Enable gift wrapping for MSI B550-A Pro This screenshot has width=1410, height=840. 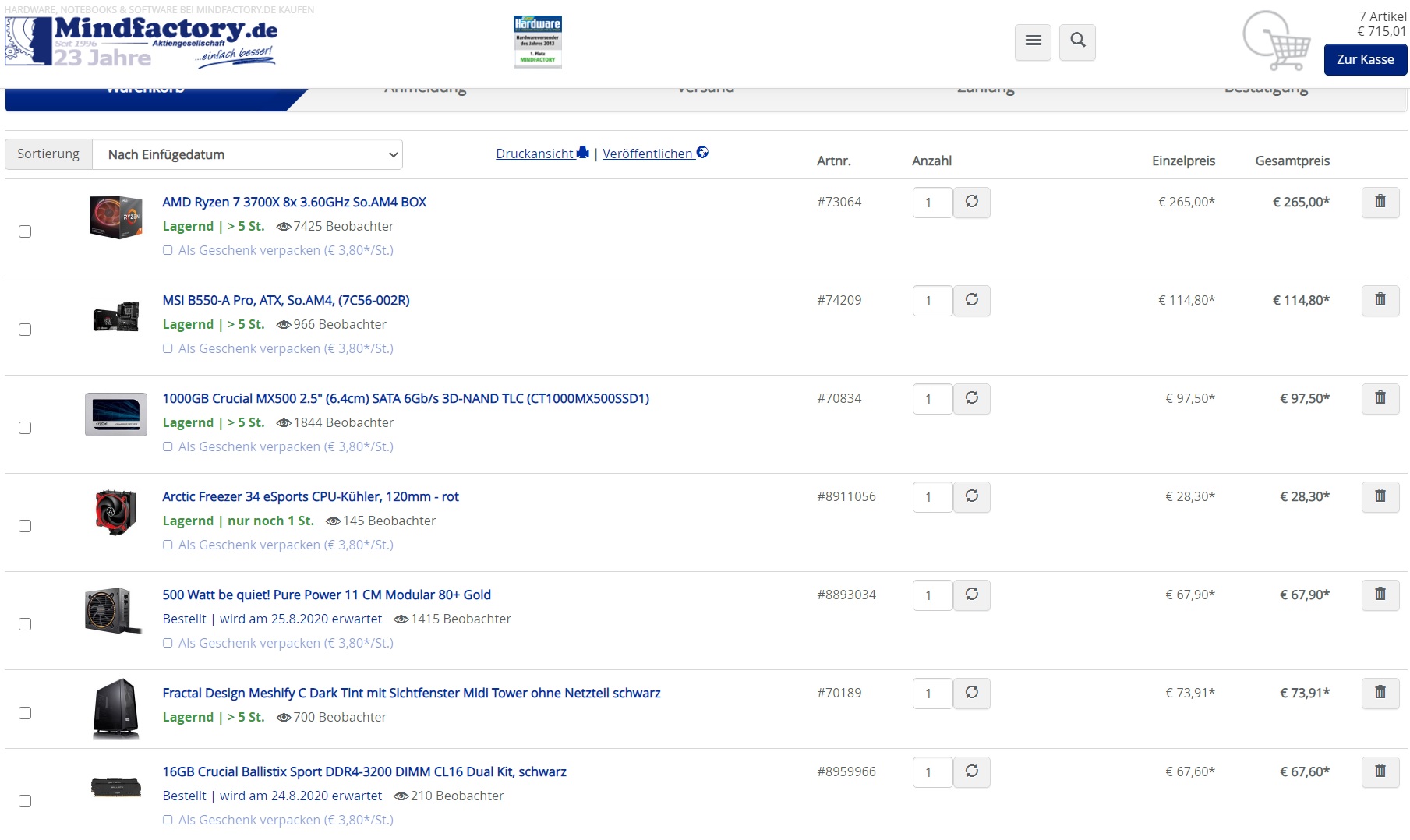coord(168,348)
